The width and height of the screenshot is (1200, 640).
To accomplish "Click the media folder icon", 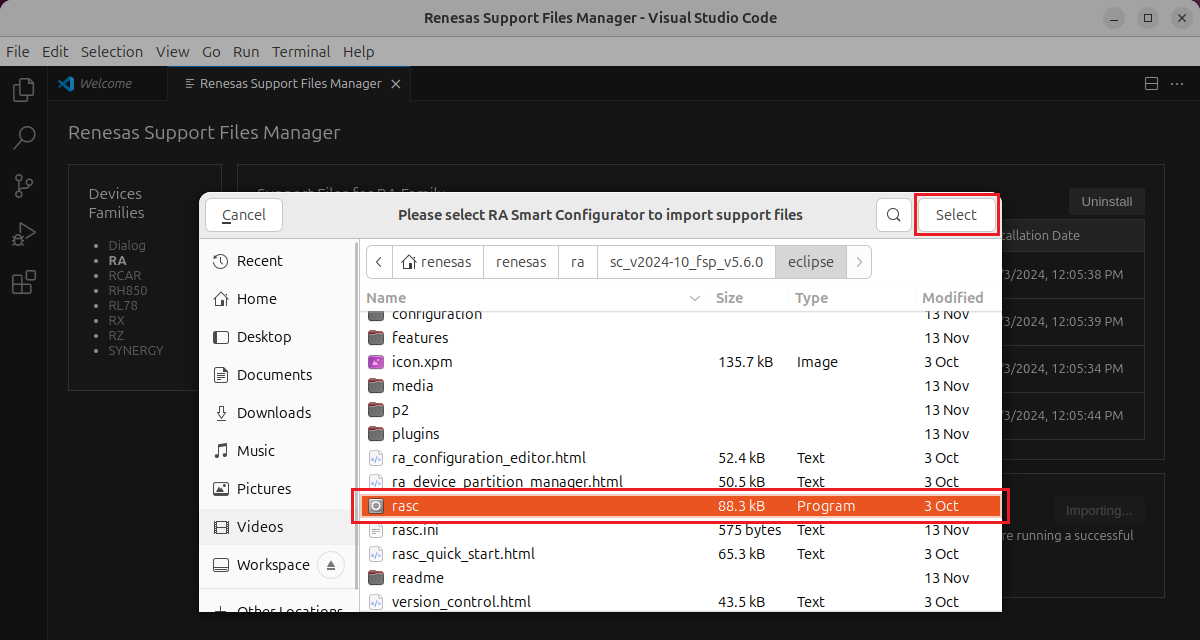I will coord(376,386).
